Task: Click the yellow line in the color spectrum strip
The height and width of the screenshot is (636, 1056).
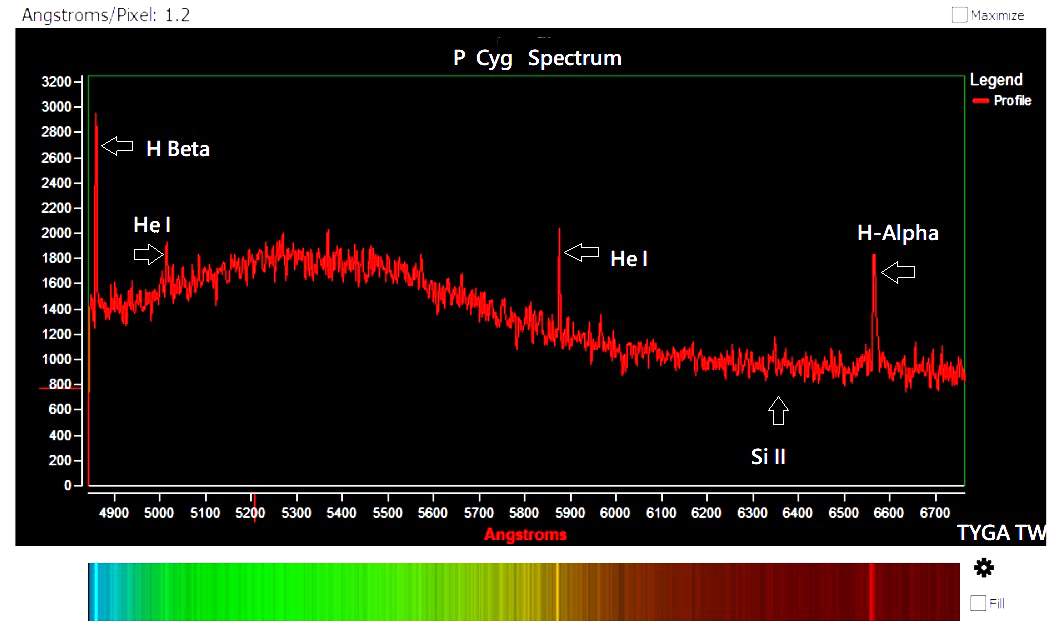Action: click(x=557, y=592)
